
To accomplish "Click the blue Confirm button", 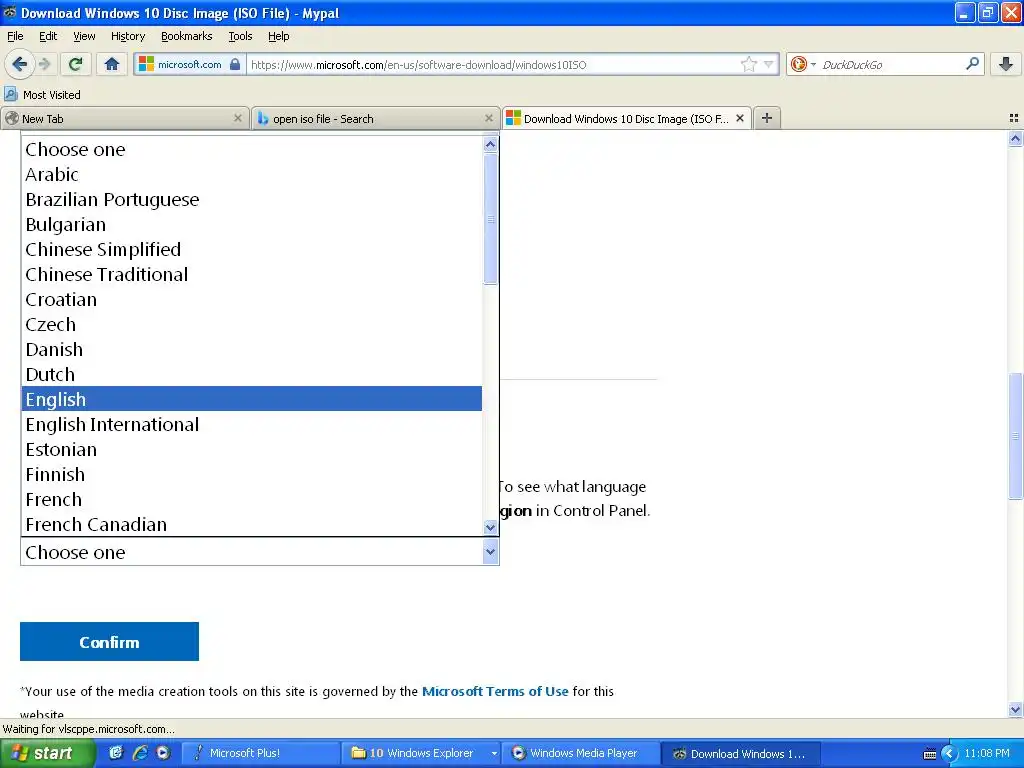I will click(x=109, y=641).
